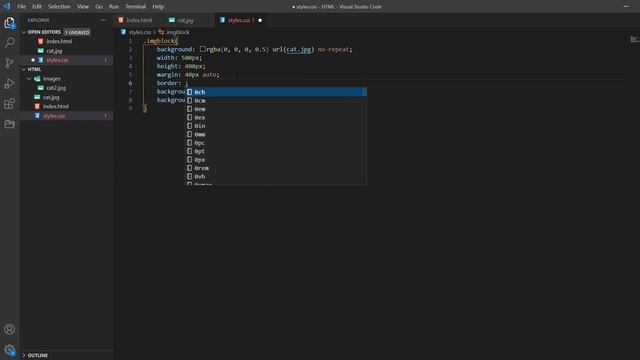Open the Help menu
This screenshot has height=360, width=640.
click(158, 7)
